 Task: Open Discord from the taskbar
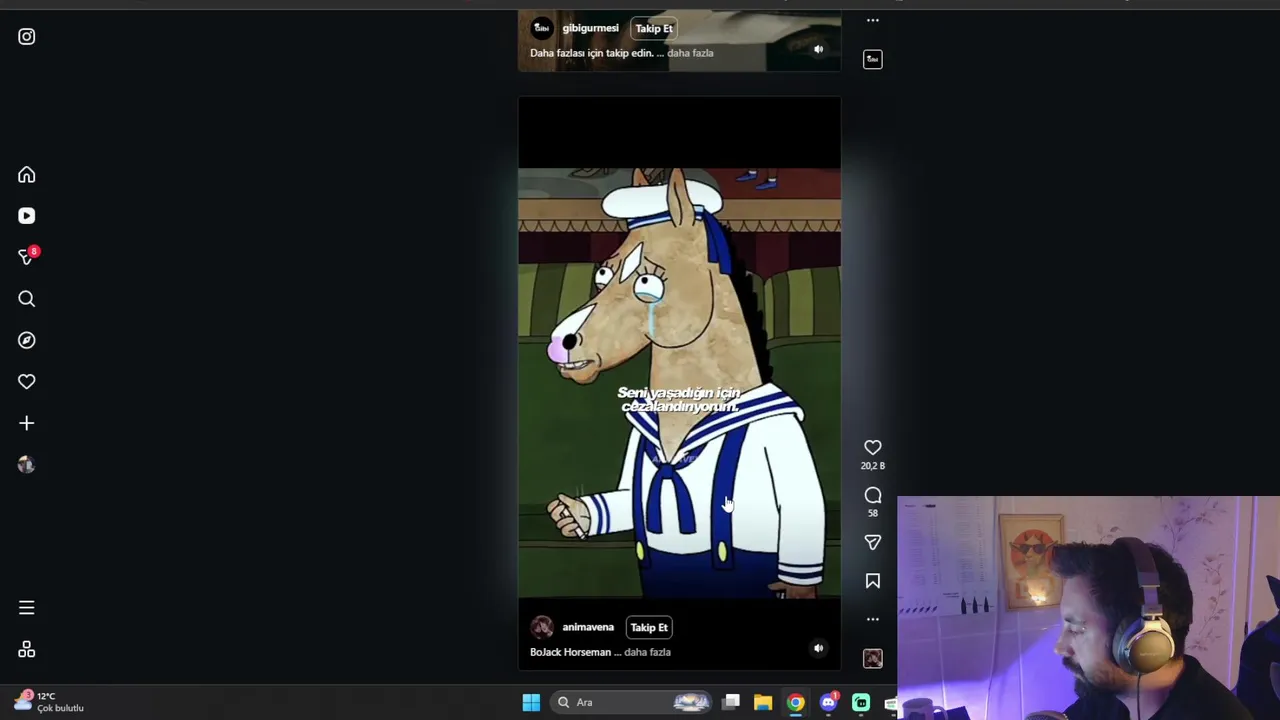click(828, 702)
